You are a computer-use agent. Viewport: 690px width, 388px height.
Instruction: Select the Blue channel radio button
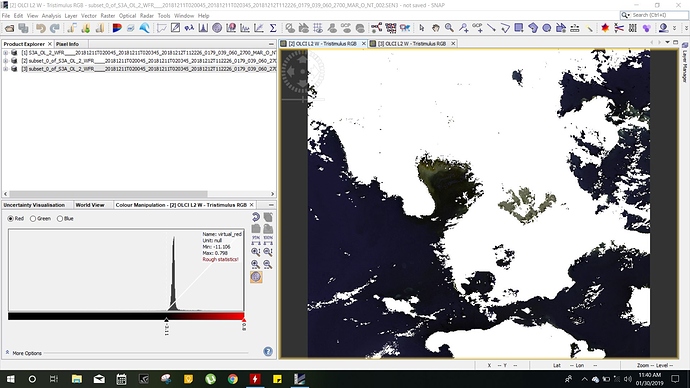(x=60, y=219)
